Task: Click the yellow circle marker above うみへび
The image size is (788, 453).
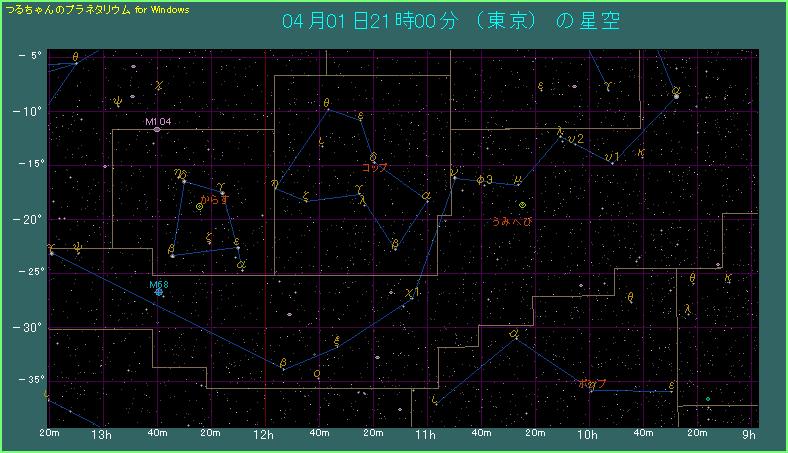Action: 522,205
